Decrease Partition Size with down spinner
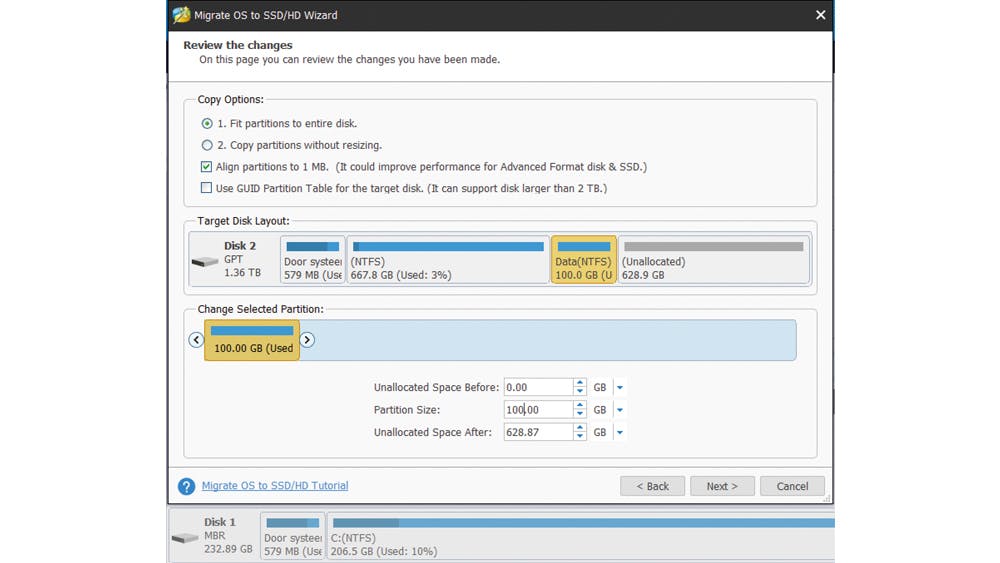The image size is (1000, 563). [x=580, y=414]
